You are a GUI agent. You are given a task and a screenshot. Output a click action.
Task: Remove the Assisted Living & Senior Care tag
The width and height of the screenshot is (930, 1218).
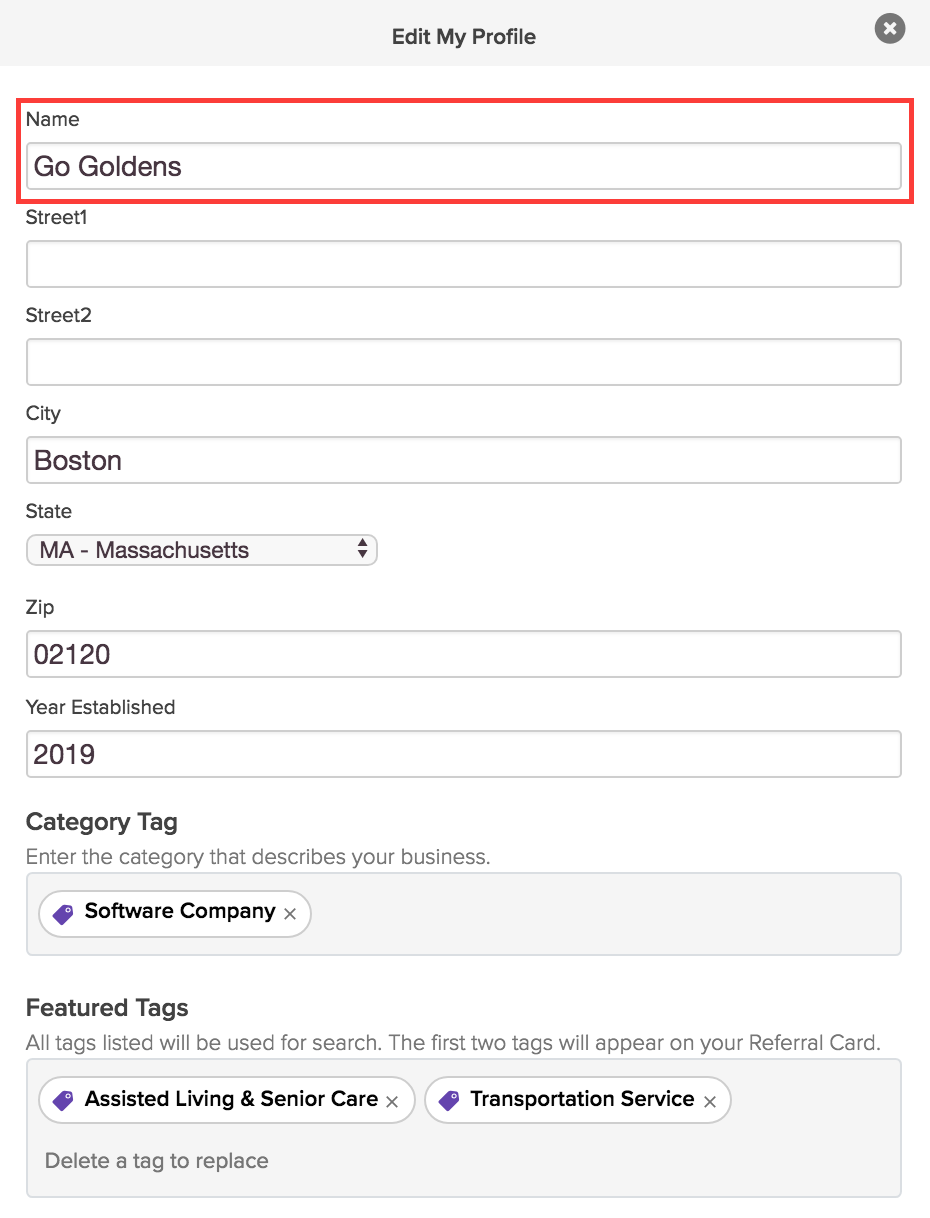click(x=392, y=1101)
